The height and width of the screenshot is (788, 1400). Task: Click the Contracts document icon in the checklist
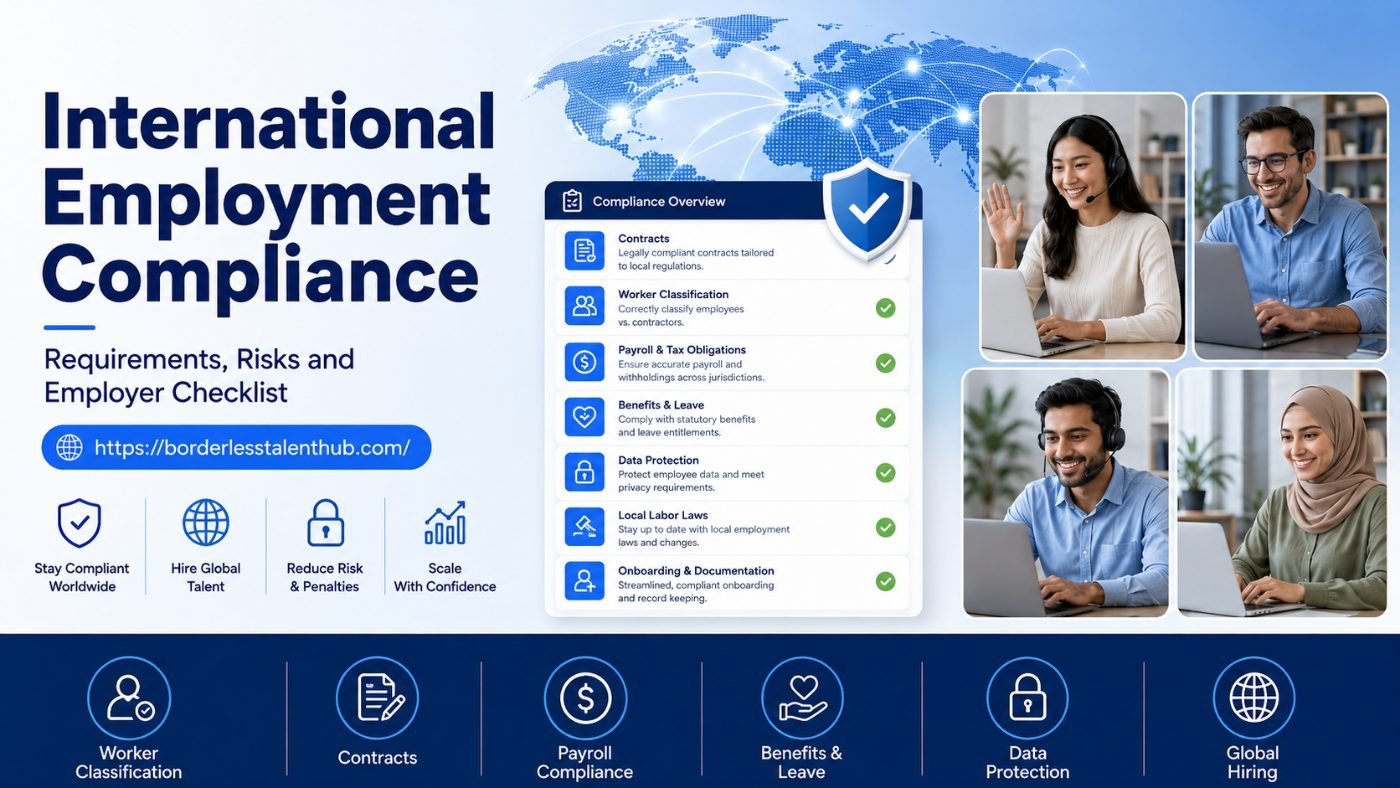[x=584, y=251]
